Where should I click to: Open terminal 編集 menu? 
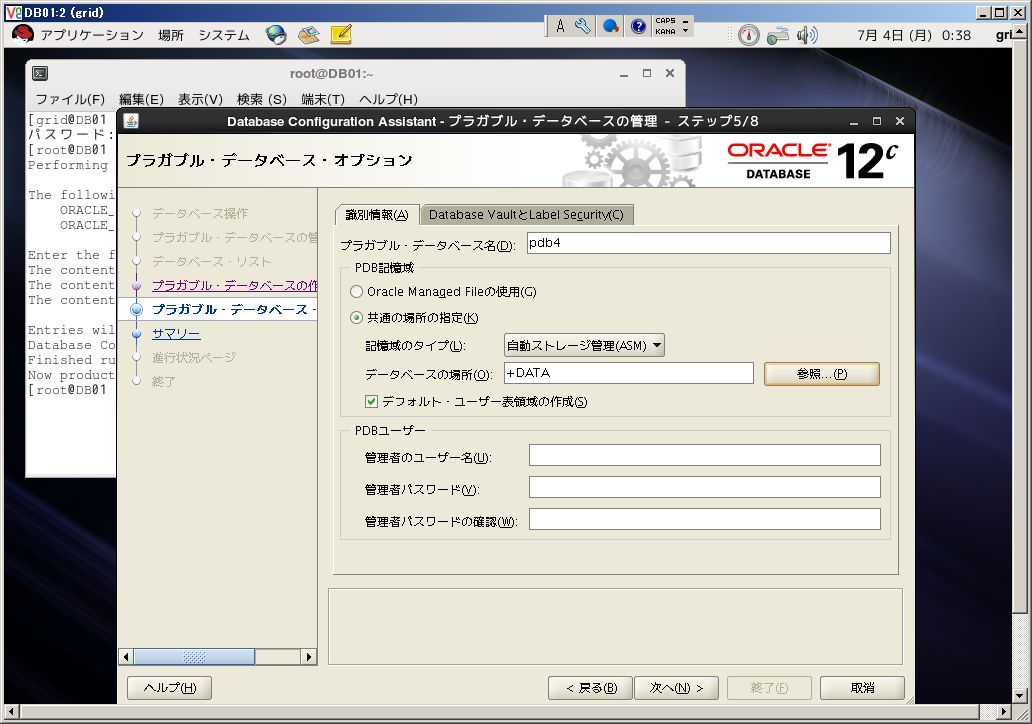[141, 99]
